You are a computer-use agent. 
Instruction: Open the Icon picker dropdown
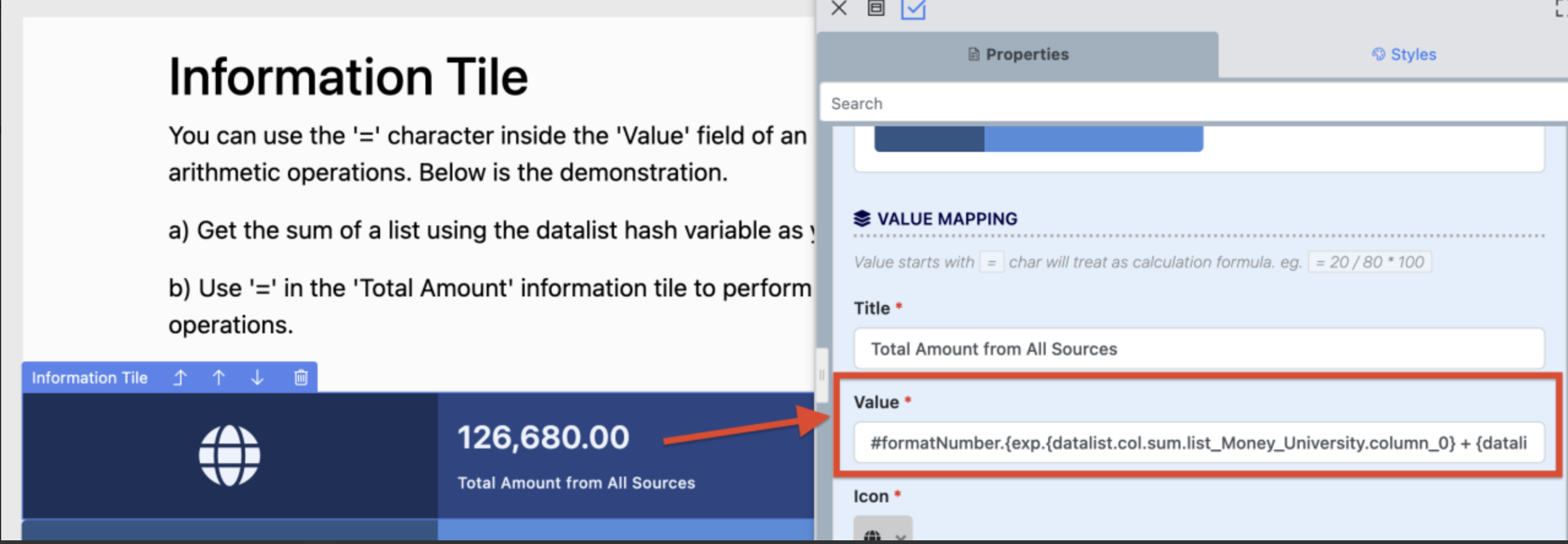(883, 532)
